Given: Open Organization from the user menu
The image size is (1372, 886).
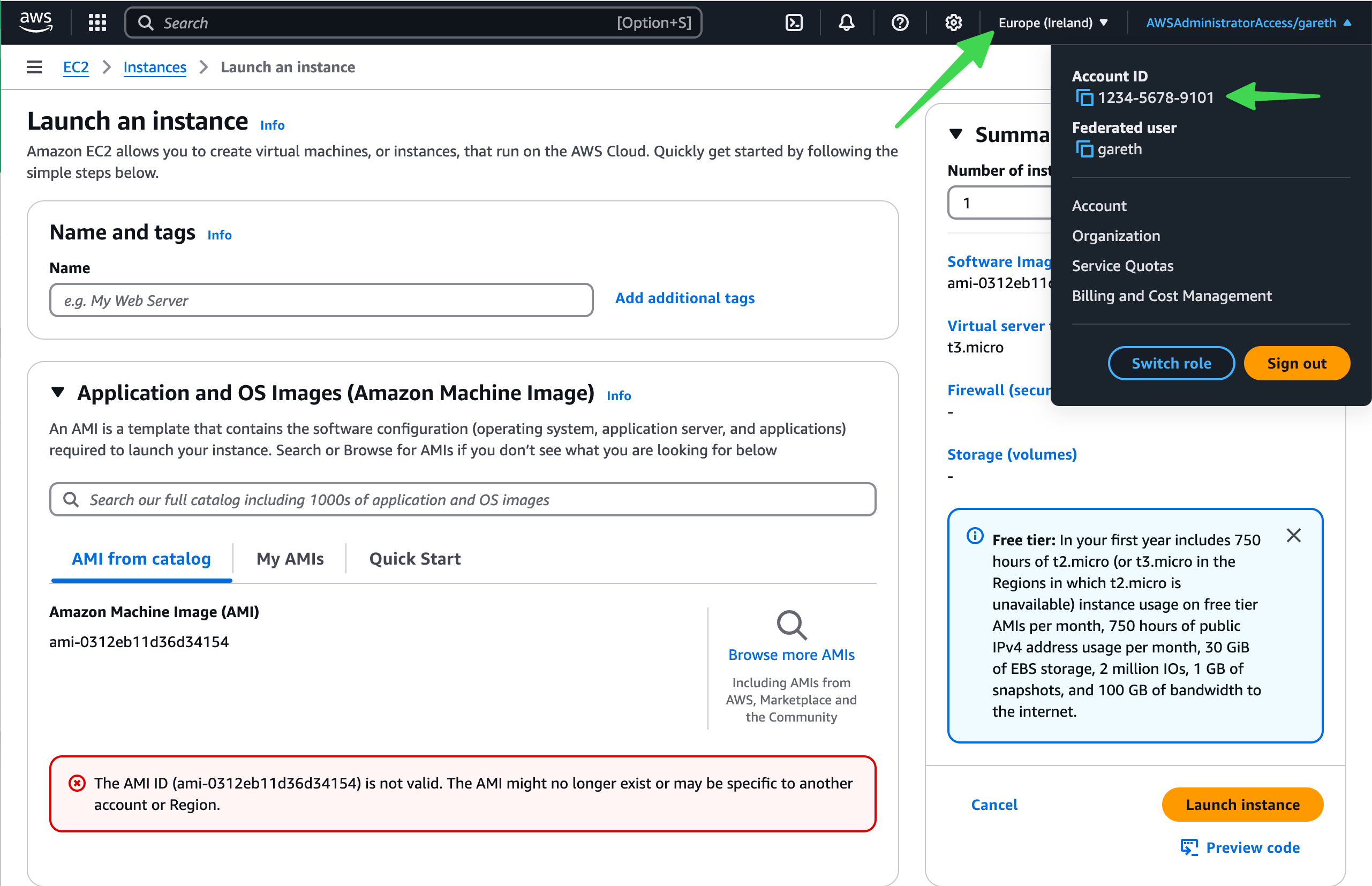Looking at the screenshot, I should (x=1115, y=236).
